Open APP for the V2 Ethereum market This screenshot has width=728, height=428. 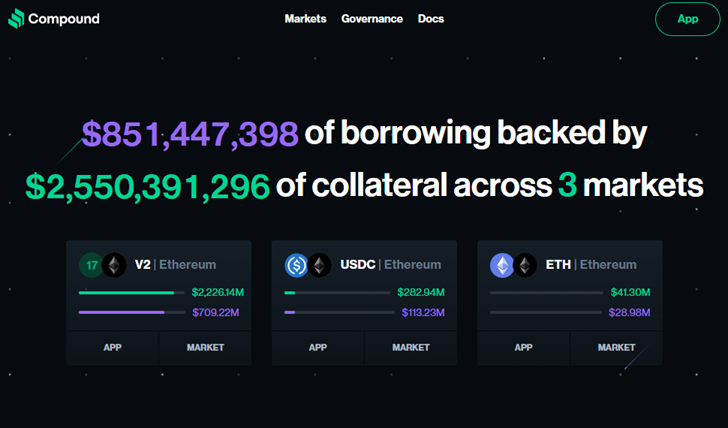112,348
